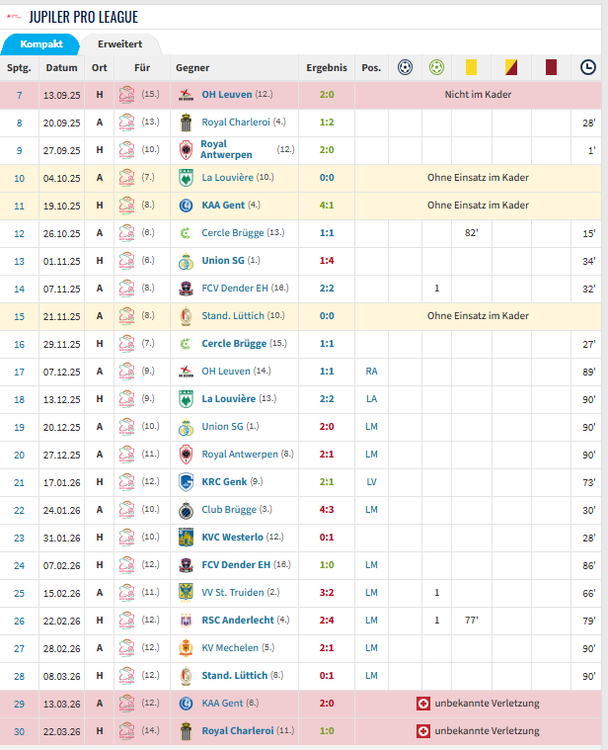608x750 pixels.
Task: Switch to the Kompakt tab
Action: (x=41, y=44)
